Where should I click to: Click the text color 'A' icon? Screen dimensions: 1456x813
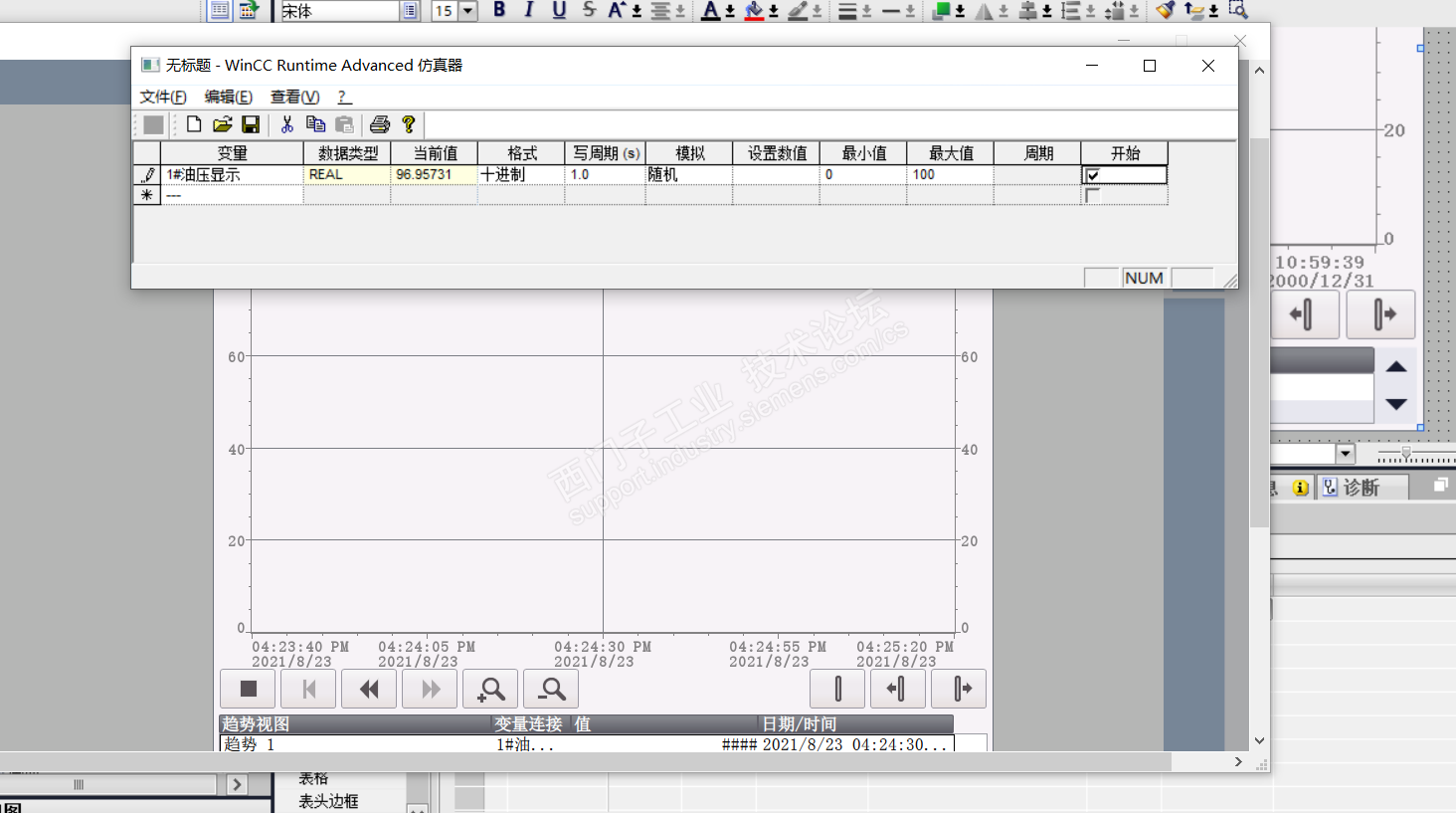(711, 11)
